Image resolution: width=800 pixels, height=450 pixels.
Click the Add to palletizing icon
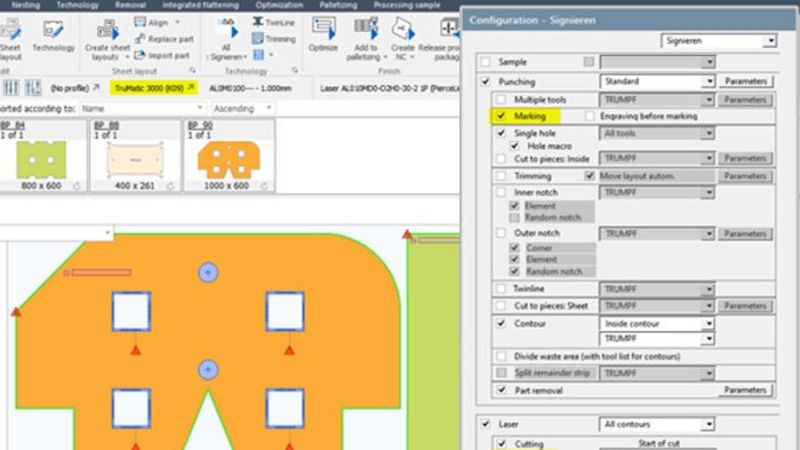[x=366, y=31]
